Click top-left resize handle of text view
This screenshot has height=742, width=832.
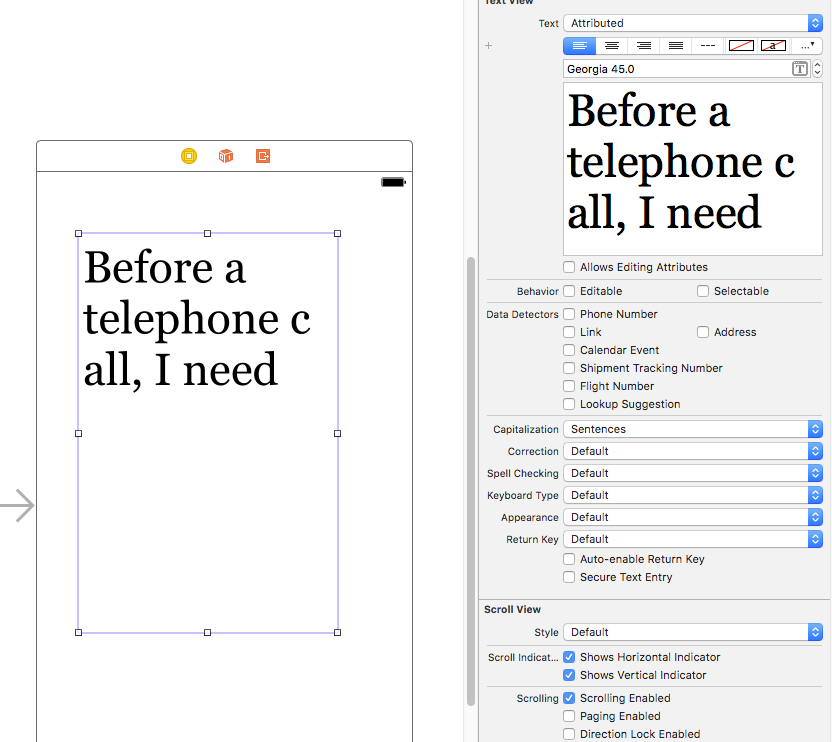point(79,234)
